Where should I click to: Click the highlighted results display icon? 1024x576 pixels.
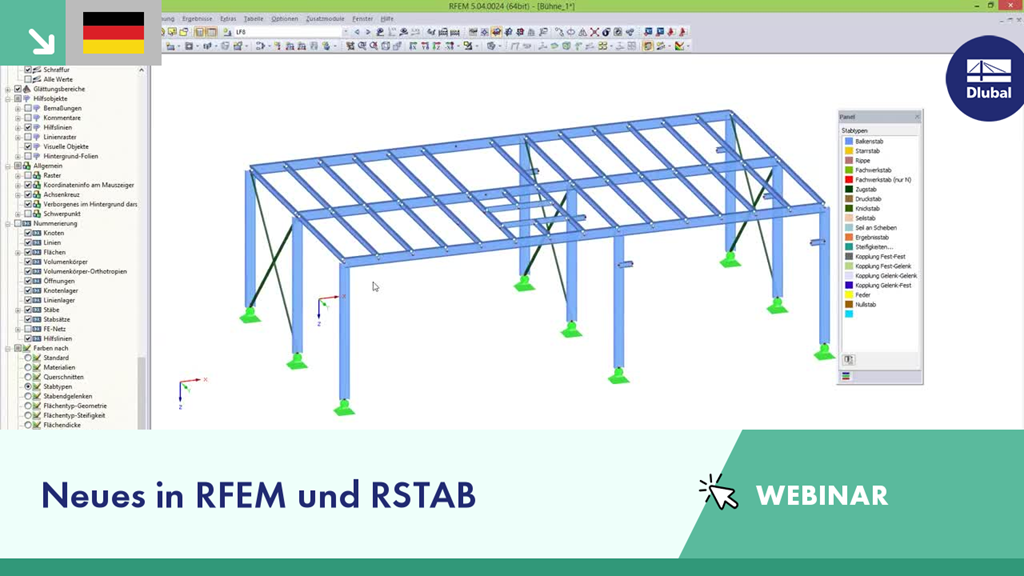click(497, 32)
